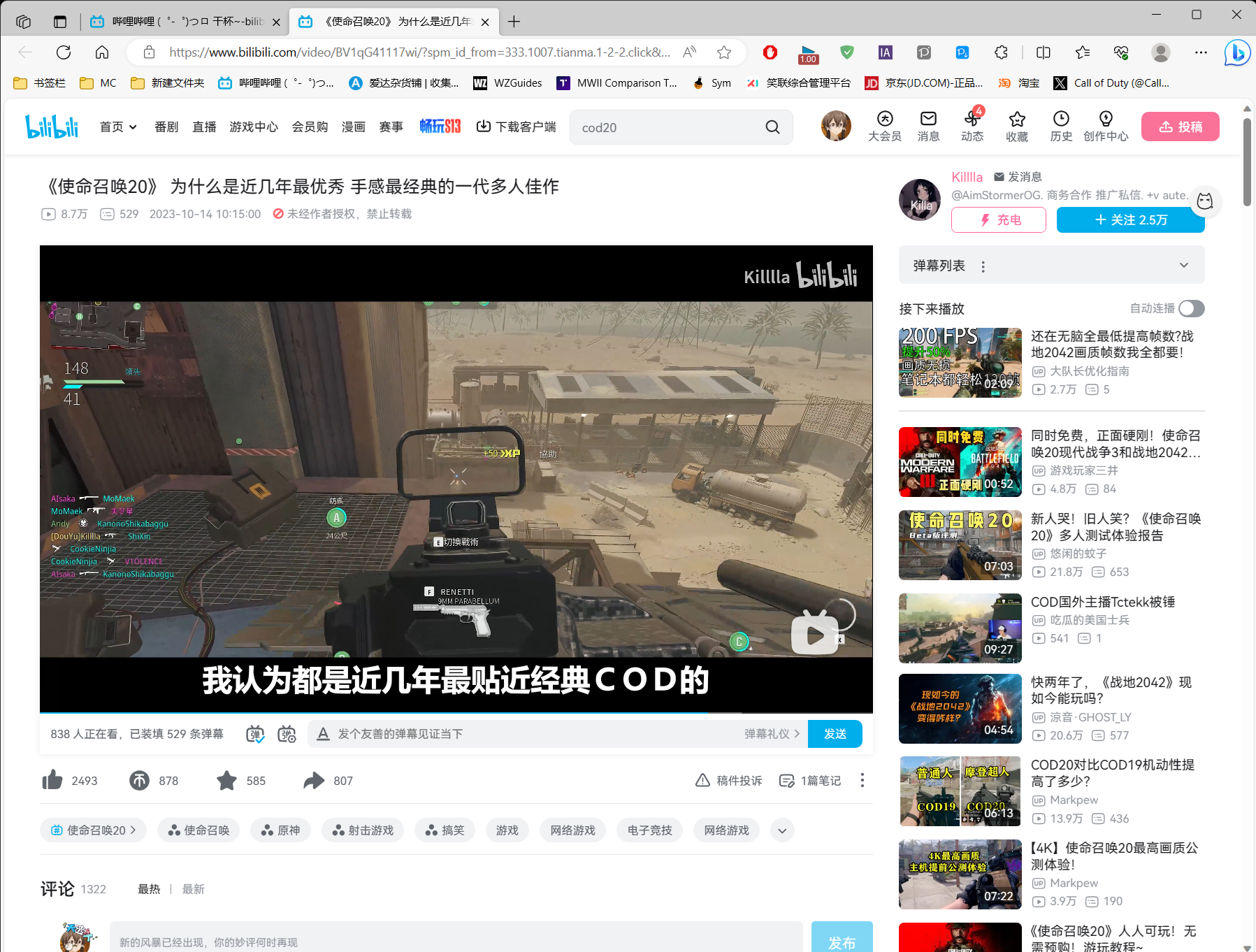
Task: Open 弹幕礼仪 link with arrow
Action: 772,734
